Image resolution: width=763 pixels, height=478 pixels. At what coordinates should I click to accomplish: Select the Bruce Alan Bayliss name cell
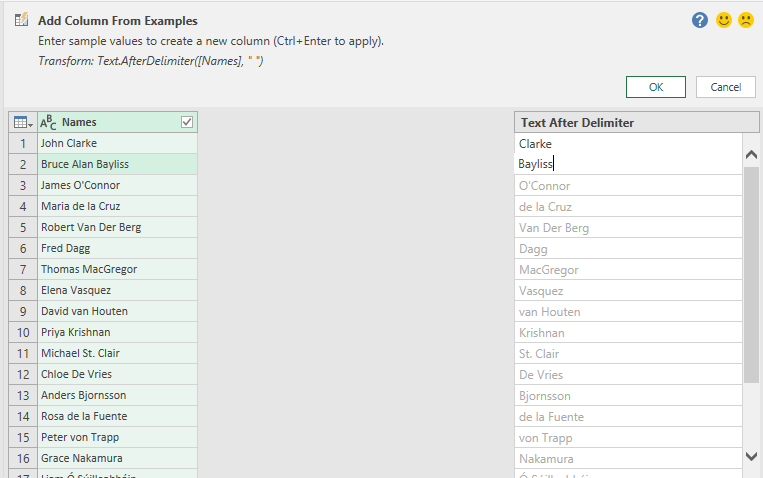(117, 164)
